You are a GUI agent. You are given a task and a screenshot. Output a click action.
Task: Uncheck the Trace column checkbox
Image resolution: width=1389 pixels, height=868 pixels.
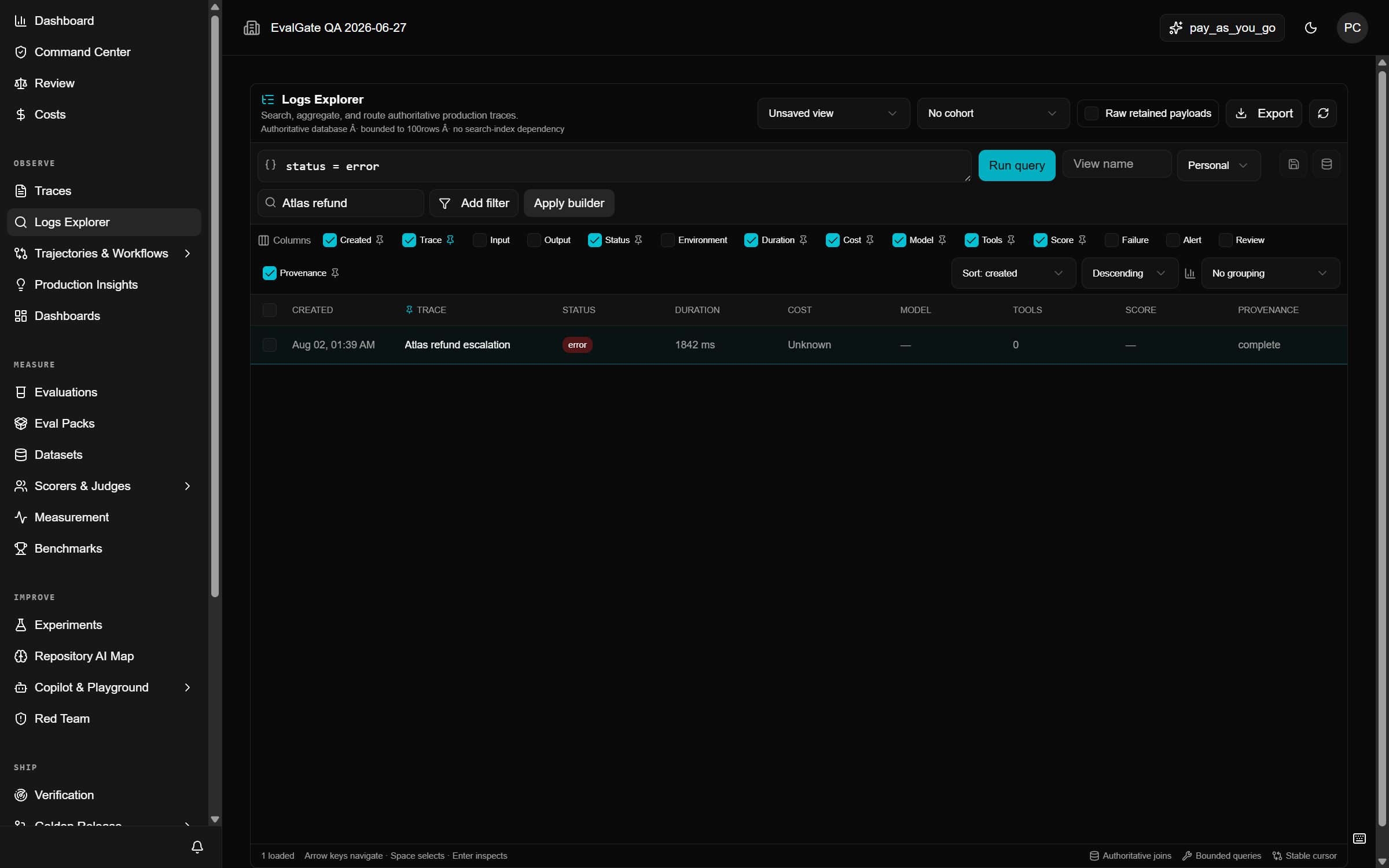click(x=409, y=240)
